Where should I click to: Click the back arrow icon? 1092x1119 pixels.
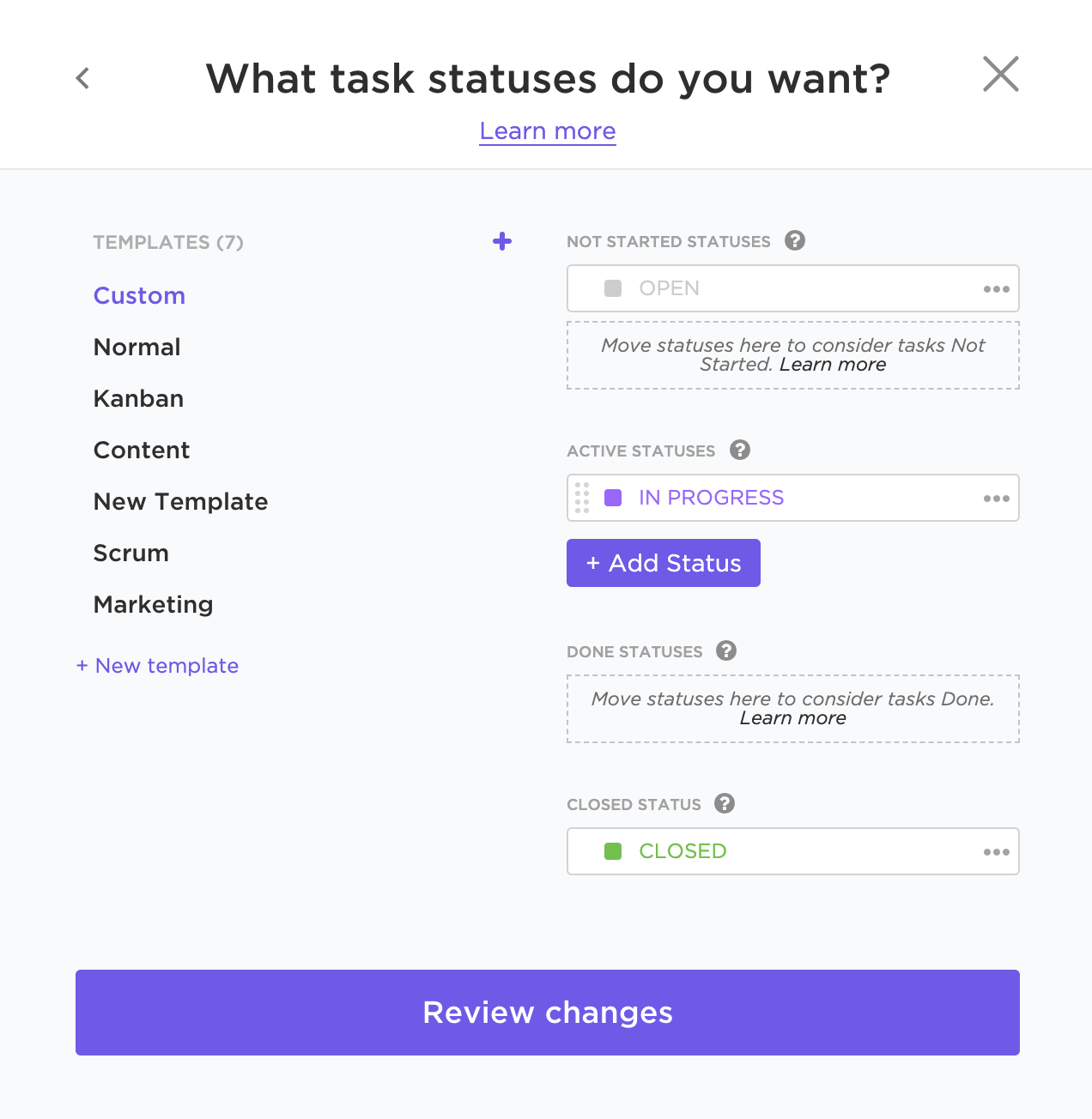pyautogui.click(x=82, y=78)
